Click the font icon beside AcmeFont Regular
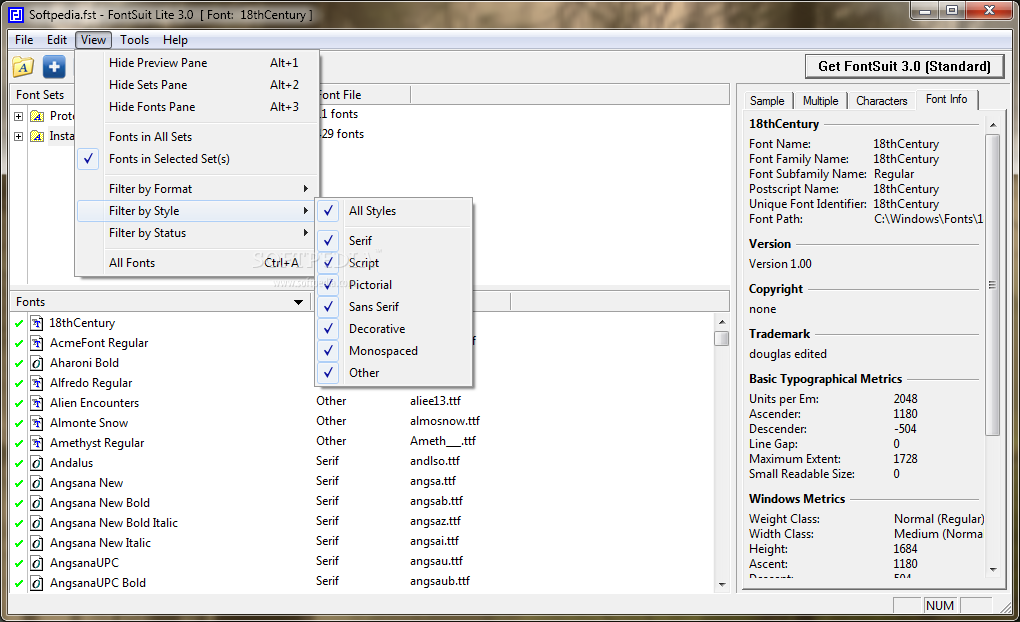1020x622 pixels. click(x=37, y=344)
